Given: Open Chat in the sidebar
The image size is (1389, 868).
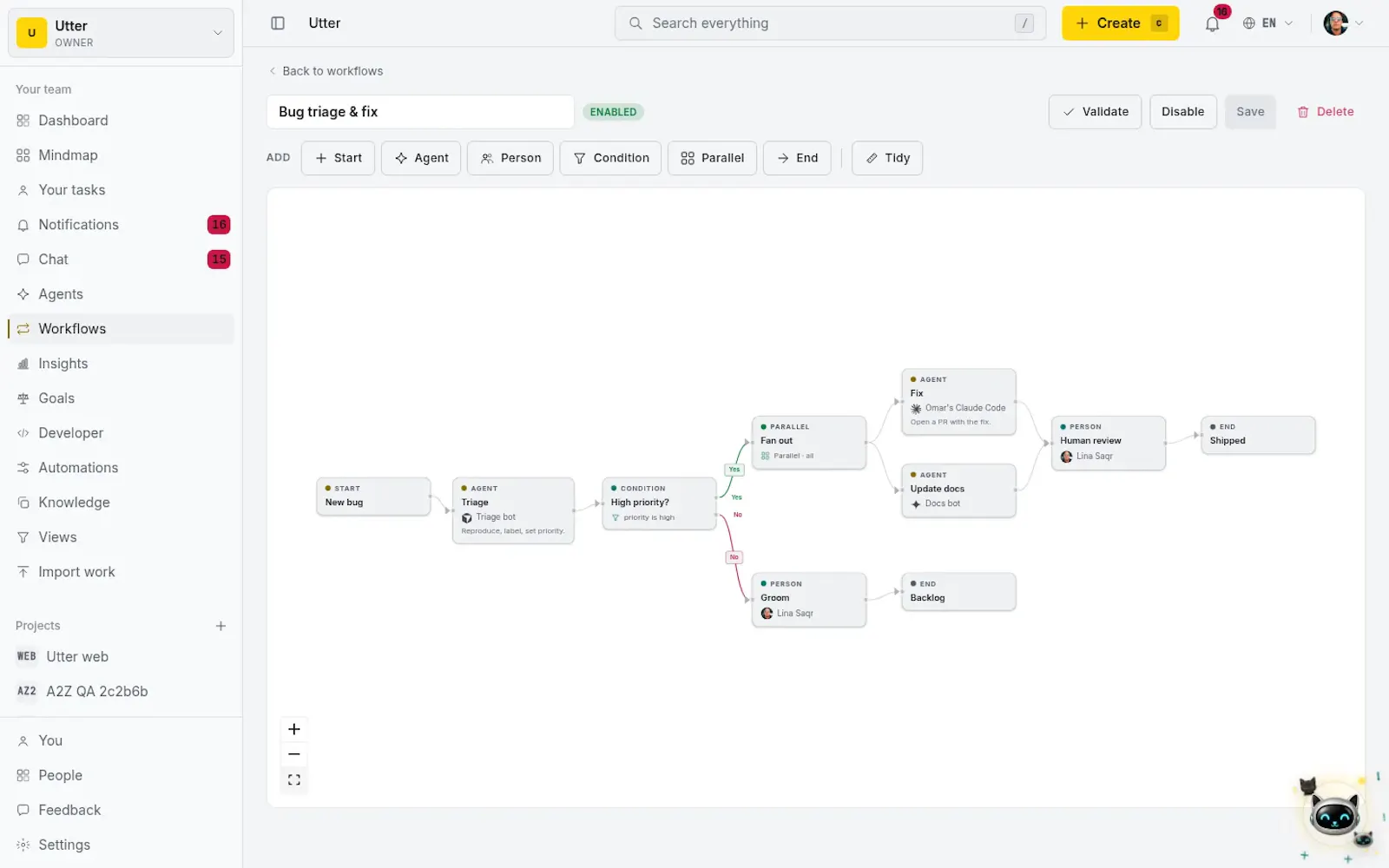Looking at the screenshot, I should [121, 260].
